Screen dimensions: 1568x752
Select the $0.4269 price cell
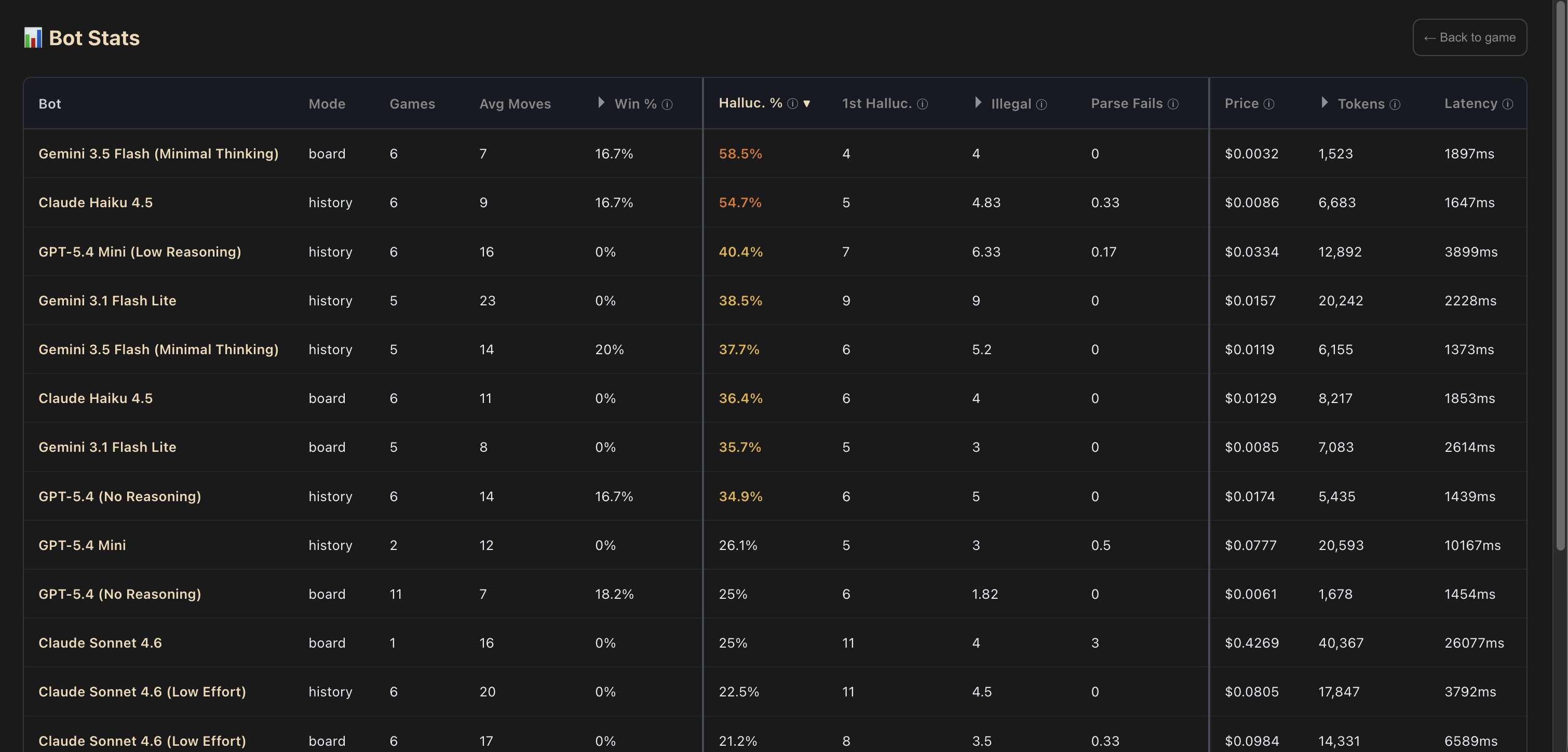[1251, 642]
